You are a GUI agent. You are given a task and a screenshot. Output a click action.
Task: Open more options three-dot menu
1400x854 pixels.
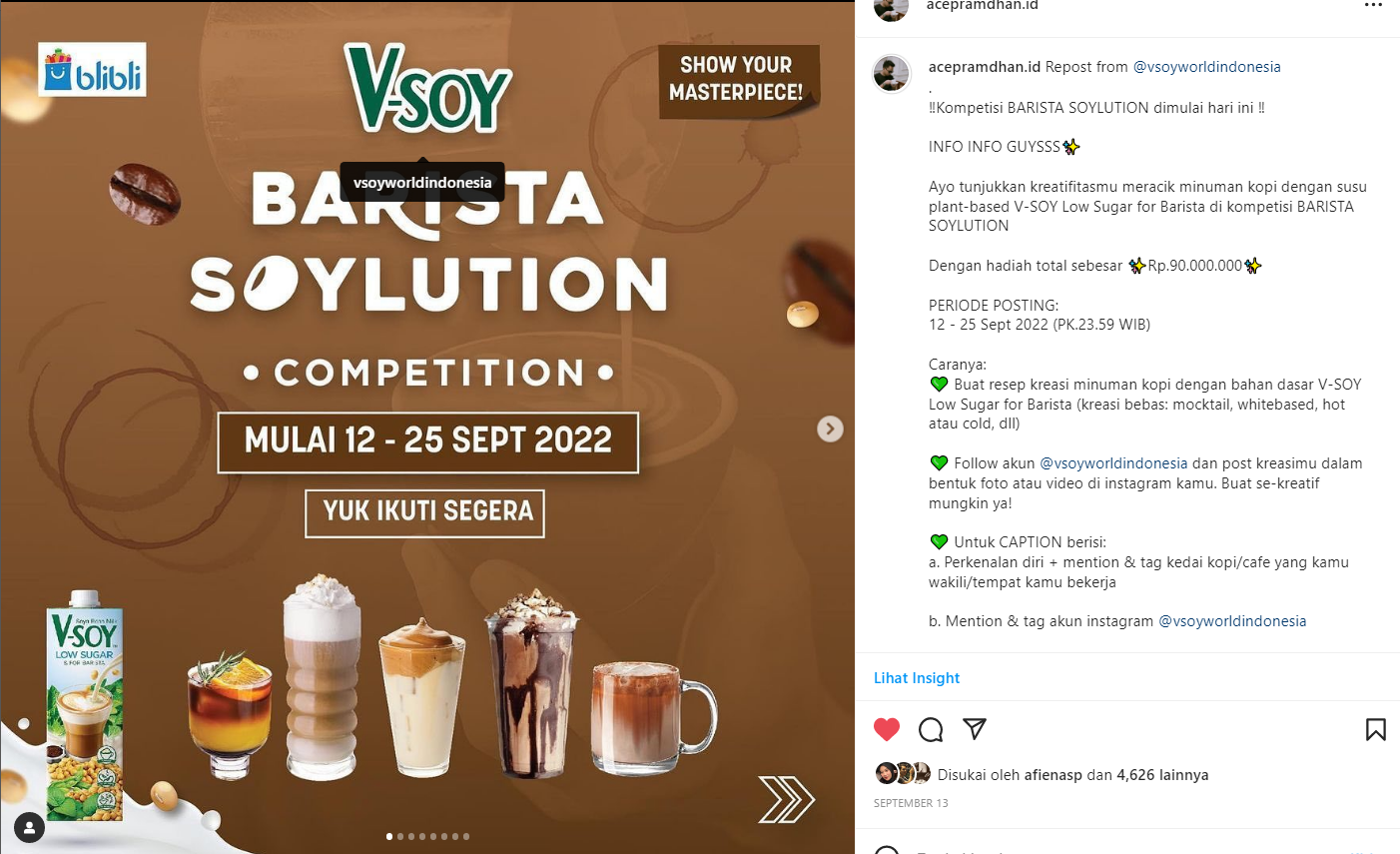point(1374,5)
